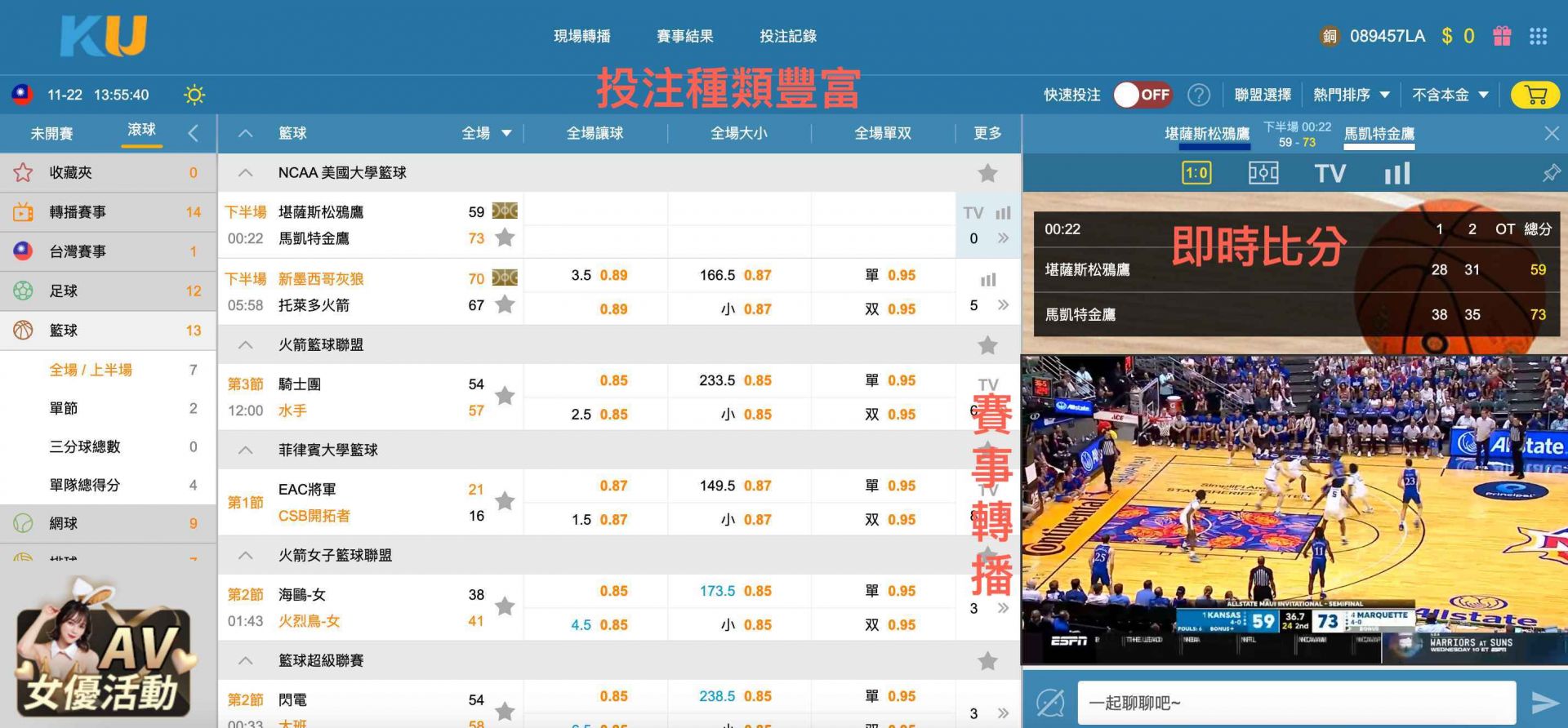Open the 收藏夾 favorites category
This screenshot has width=1568, height=728.
[x=108, y=172]
